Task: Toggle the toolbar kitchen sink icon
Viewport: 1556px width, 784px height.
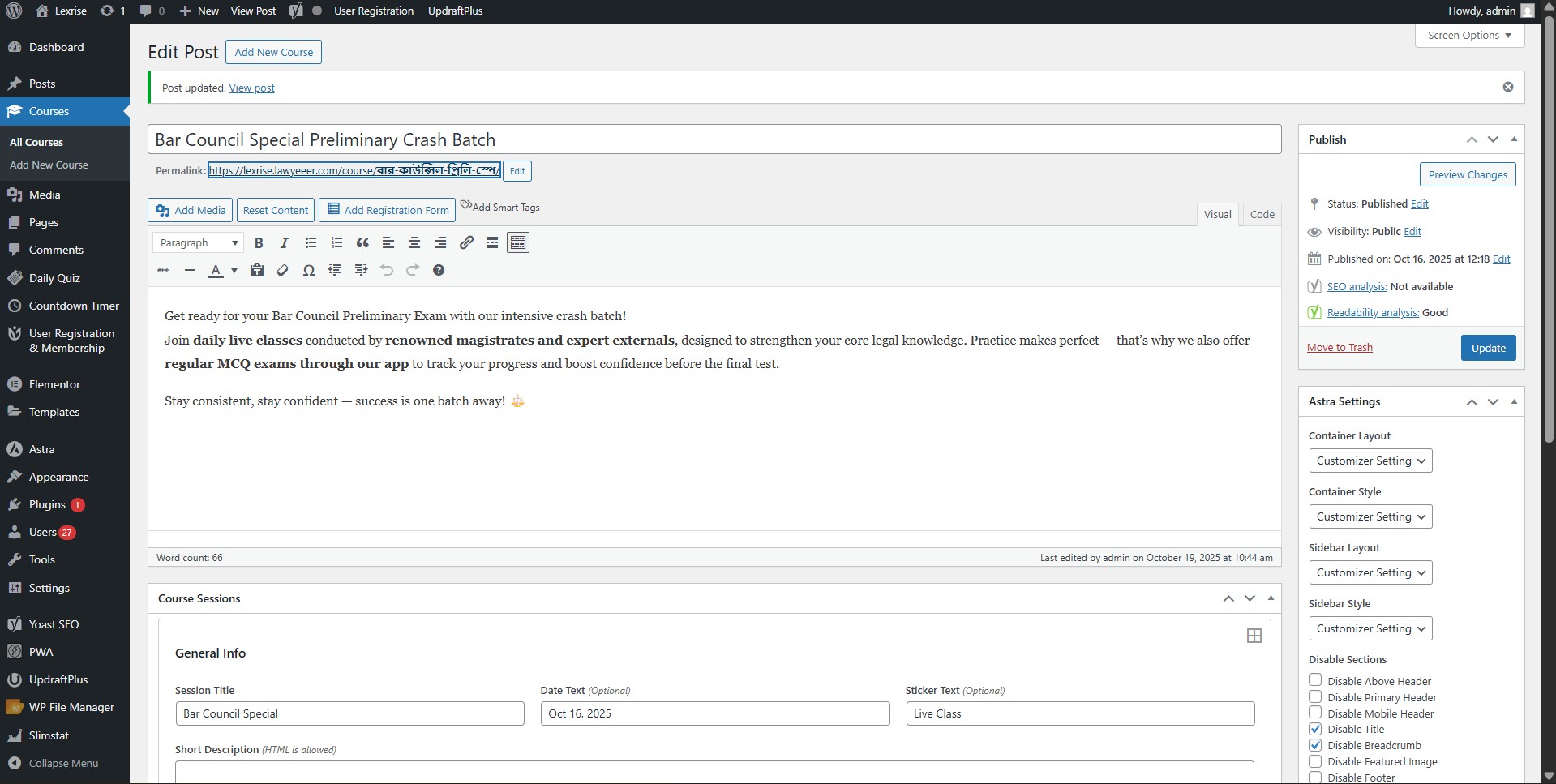Action: pos(518,242)
